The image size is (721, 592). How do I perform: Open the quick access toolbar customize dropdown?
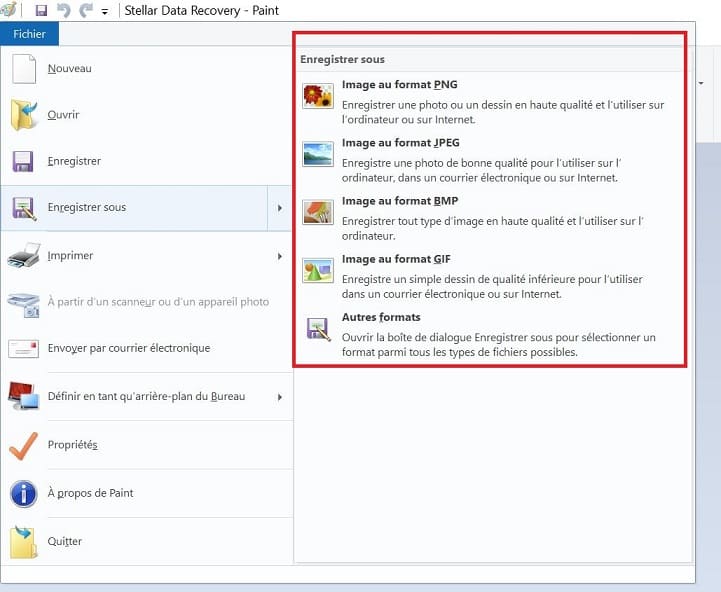(x=105, y=12)
